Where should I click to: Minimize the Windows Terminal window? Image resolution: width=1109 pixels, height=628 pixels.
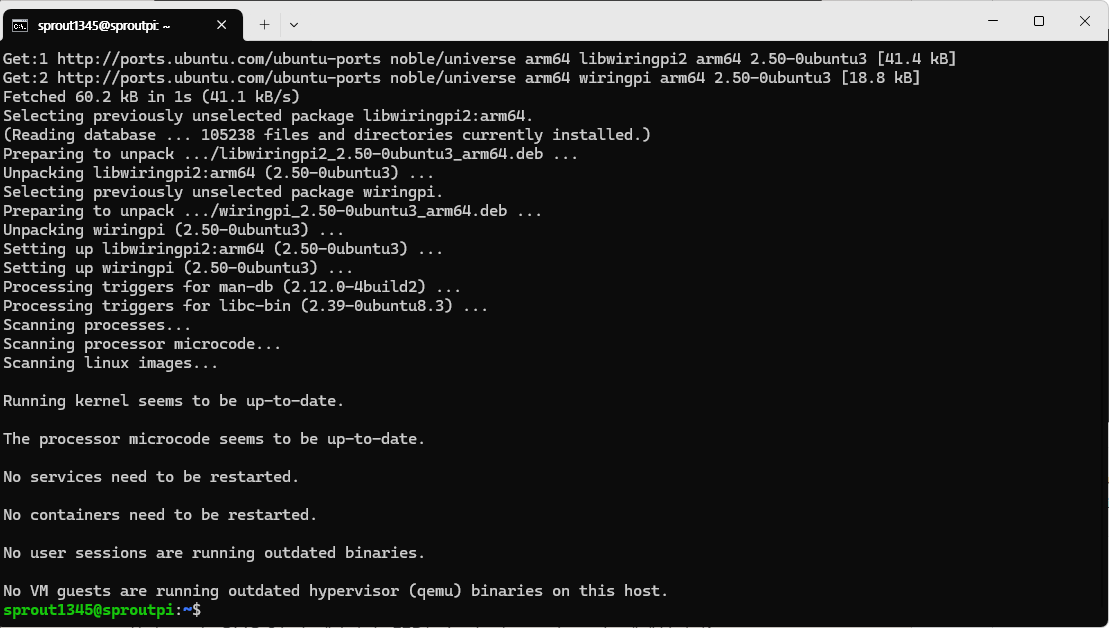(x=992, y=21)
